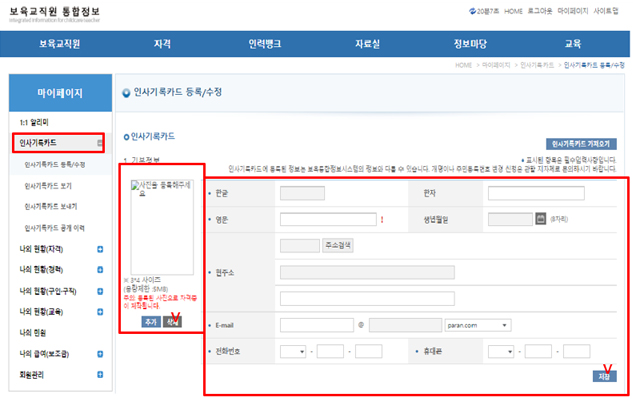This screenshot has height=410, width=635.
Task: Click the E-mail domain text field
Action: [405, 325]
